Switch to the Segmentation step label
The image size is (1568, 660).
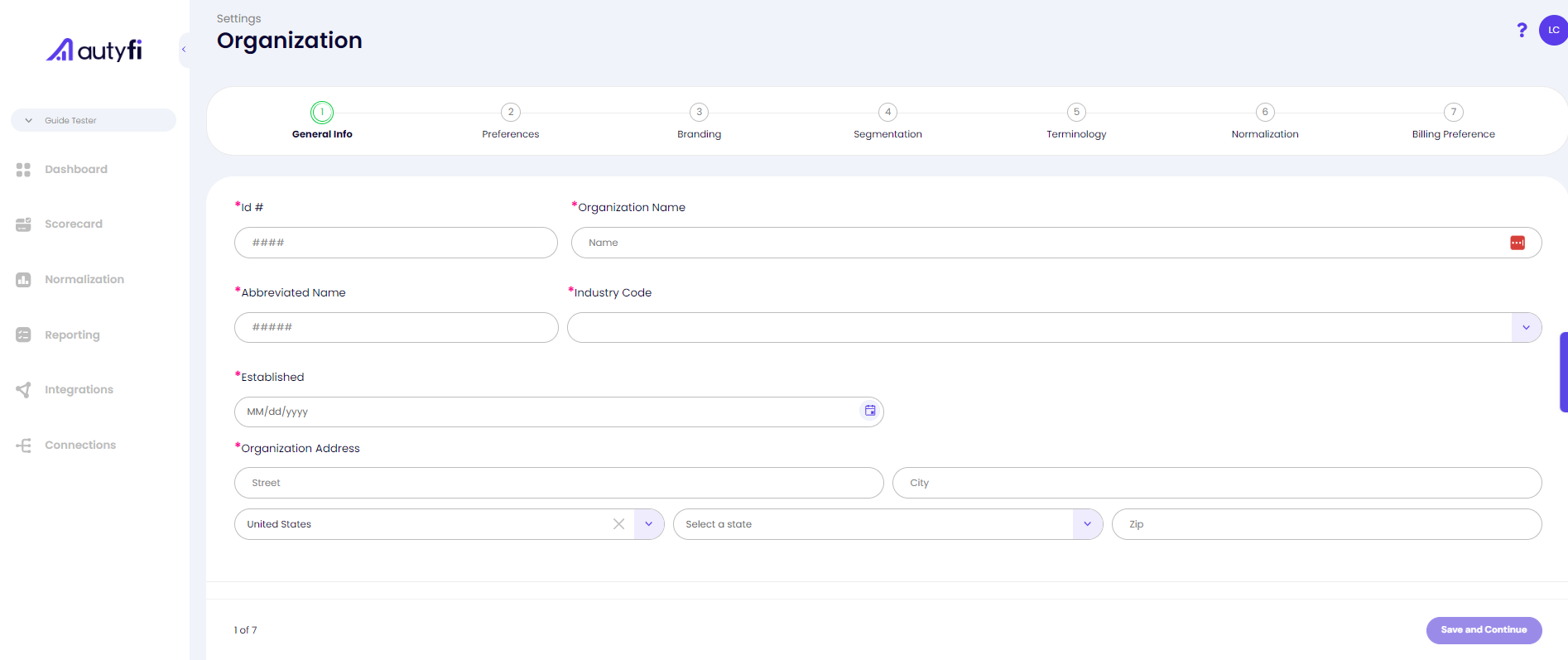tap(888, 134)
